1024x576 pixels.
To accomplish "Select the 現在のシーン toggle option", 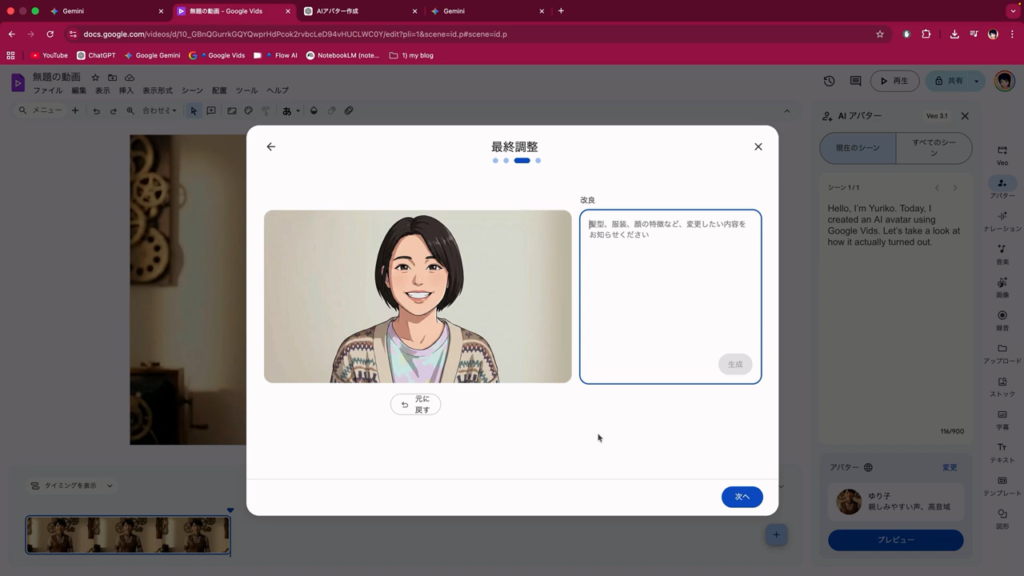I will (856, 148).
